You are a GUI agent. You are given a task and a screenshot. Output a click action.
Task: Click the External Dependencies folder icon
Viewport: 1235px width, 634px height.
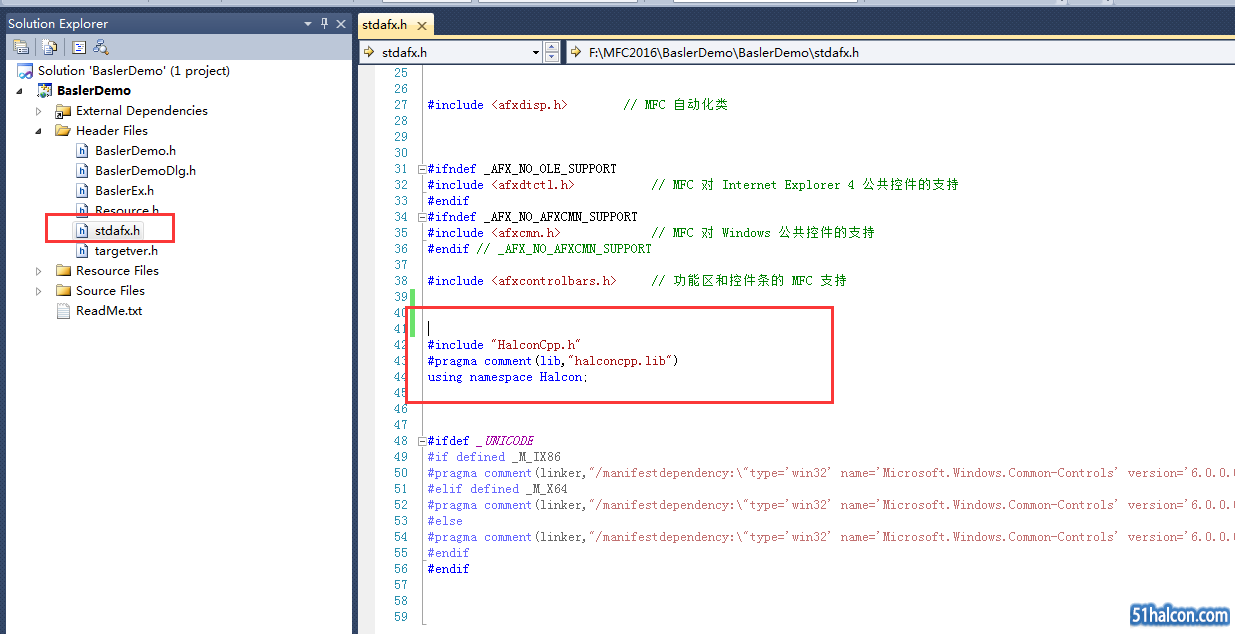tap(64, 111)
